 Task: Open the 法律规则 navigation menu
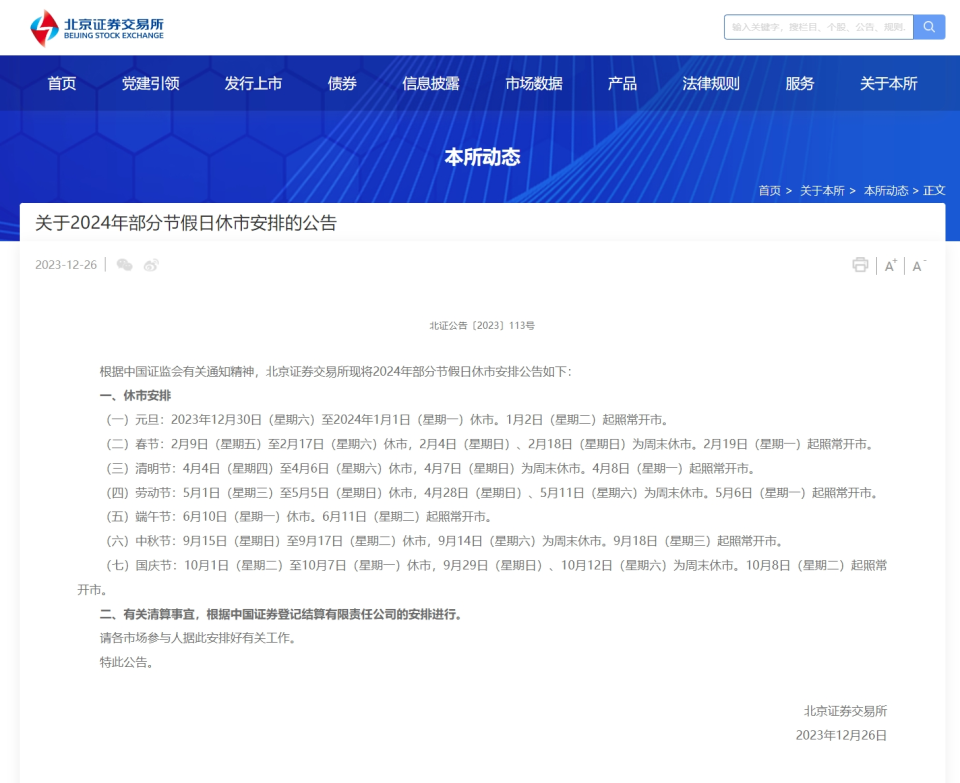point(711,83)
